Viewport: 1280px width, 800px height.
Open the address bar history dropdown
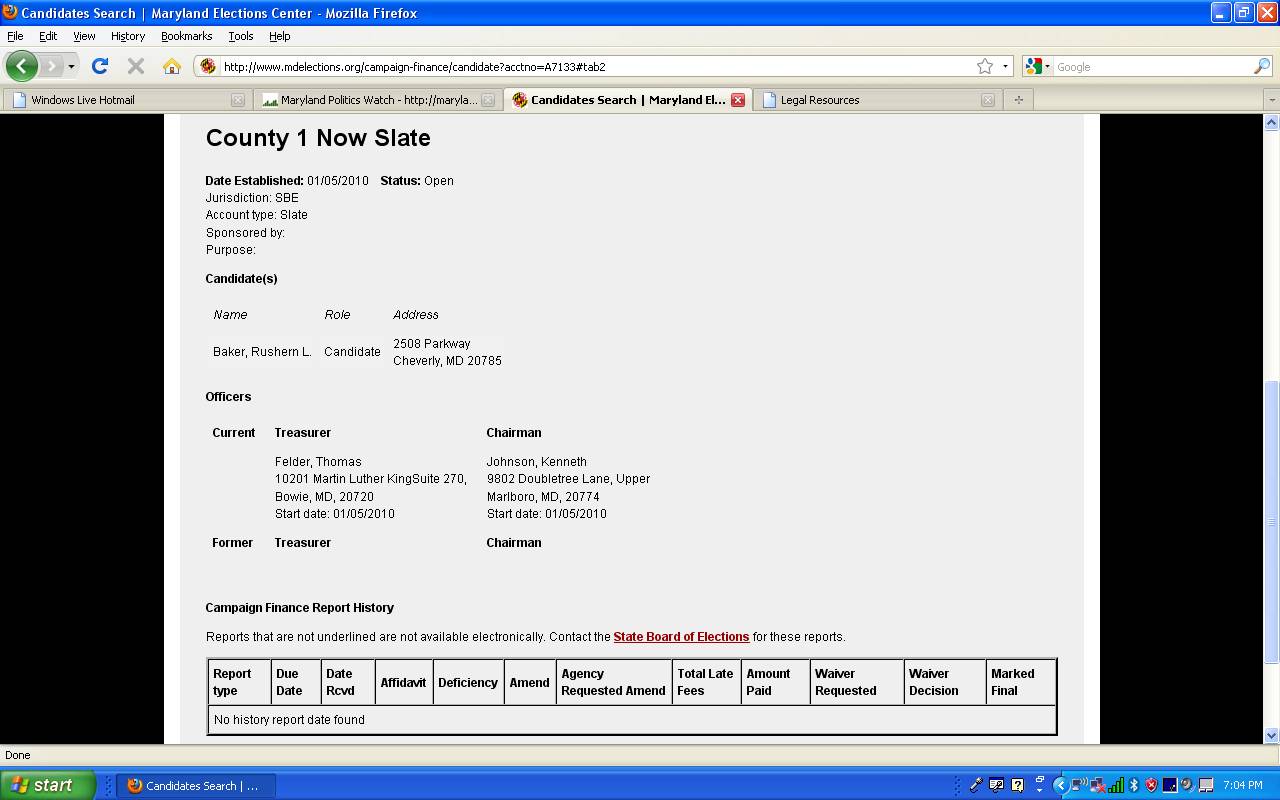pyautogui.click(x=1005, y=67)
